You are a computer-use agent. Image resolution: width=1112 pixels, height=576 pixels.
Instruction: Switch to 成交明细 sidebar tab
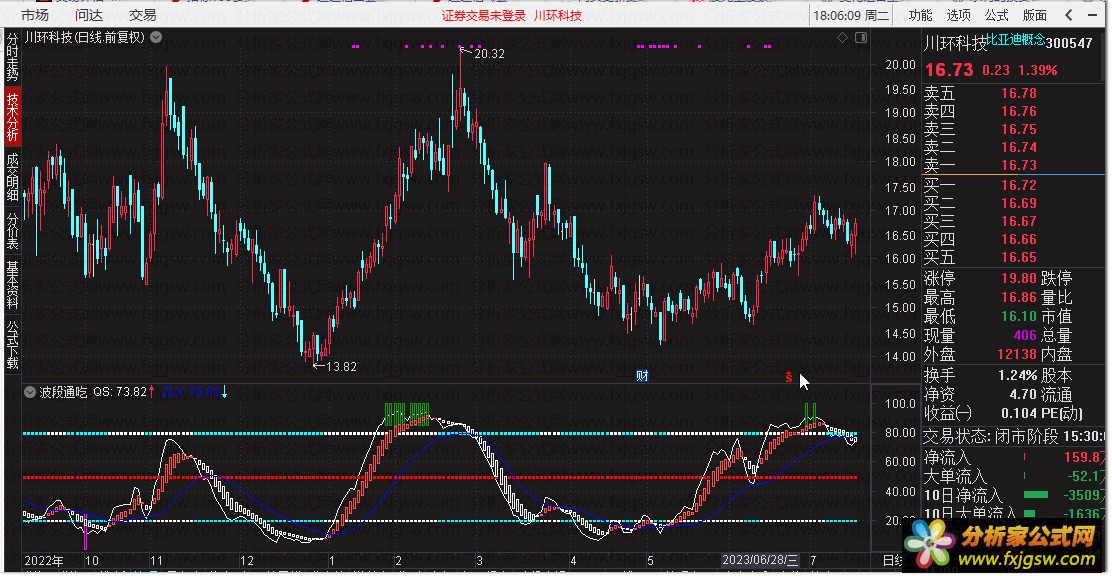point(13,178)
